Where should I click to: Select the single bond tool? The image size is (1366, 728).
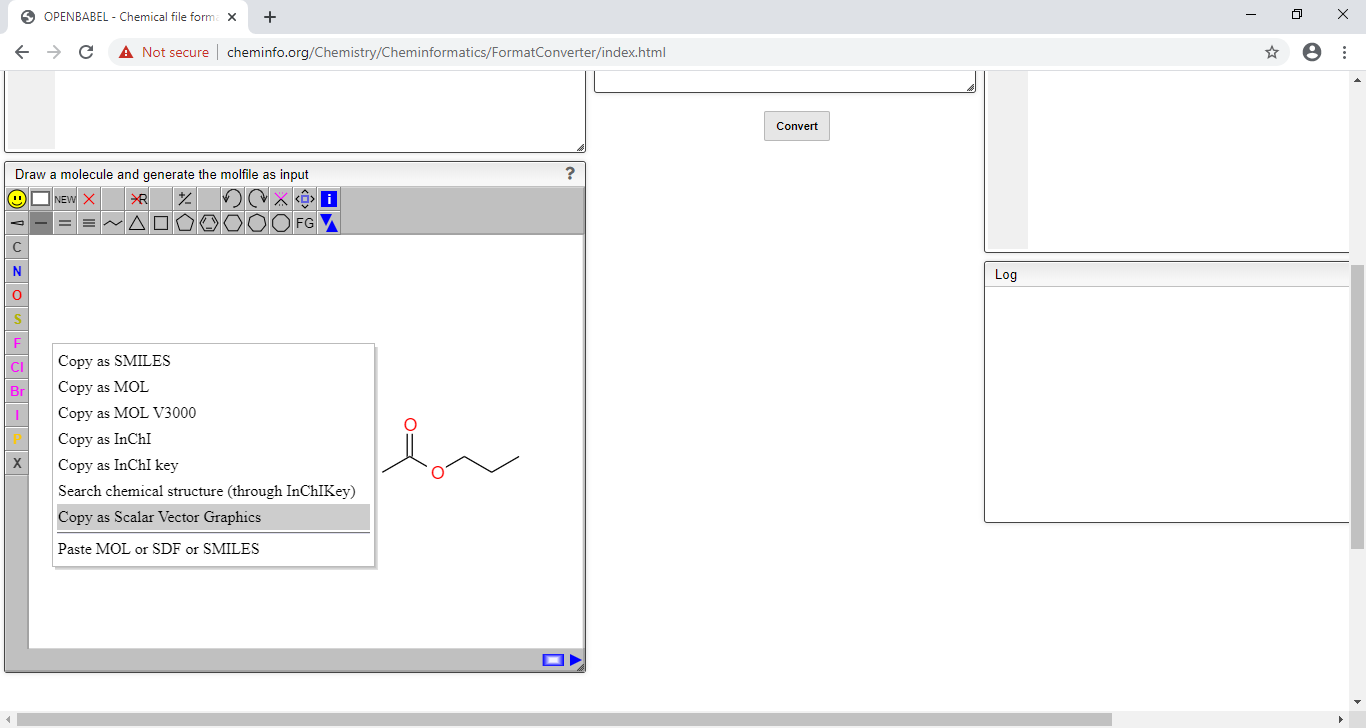tap(41, 223)
